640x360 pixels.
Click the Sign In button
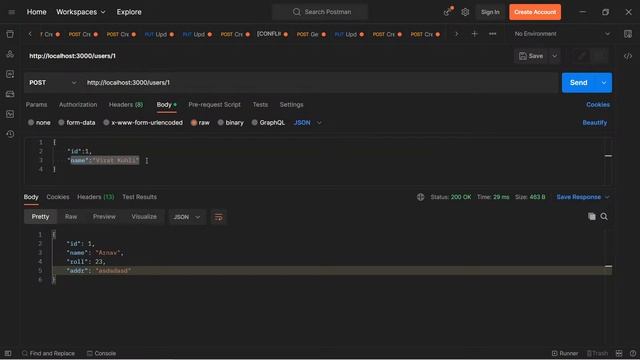coord(490,12)
